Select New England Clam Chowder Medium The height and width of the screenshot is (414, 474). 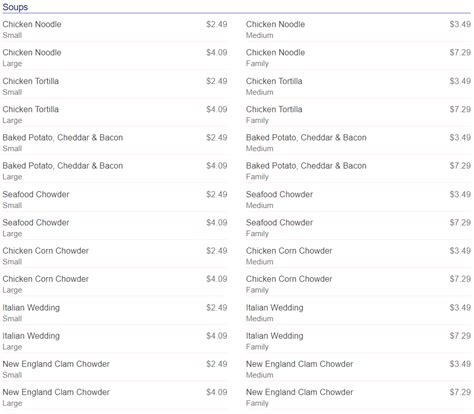pos(358,369)
